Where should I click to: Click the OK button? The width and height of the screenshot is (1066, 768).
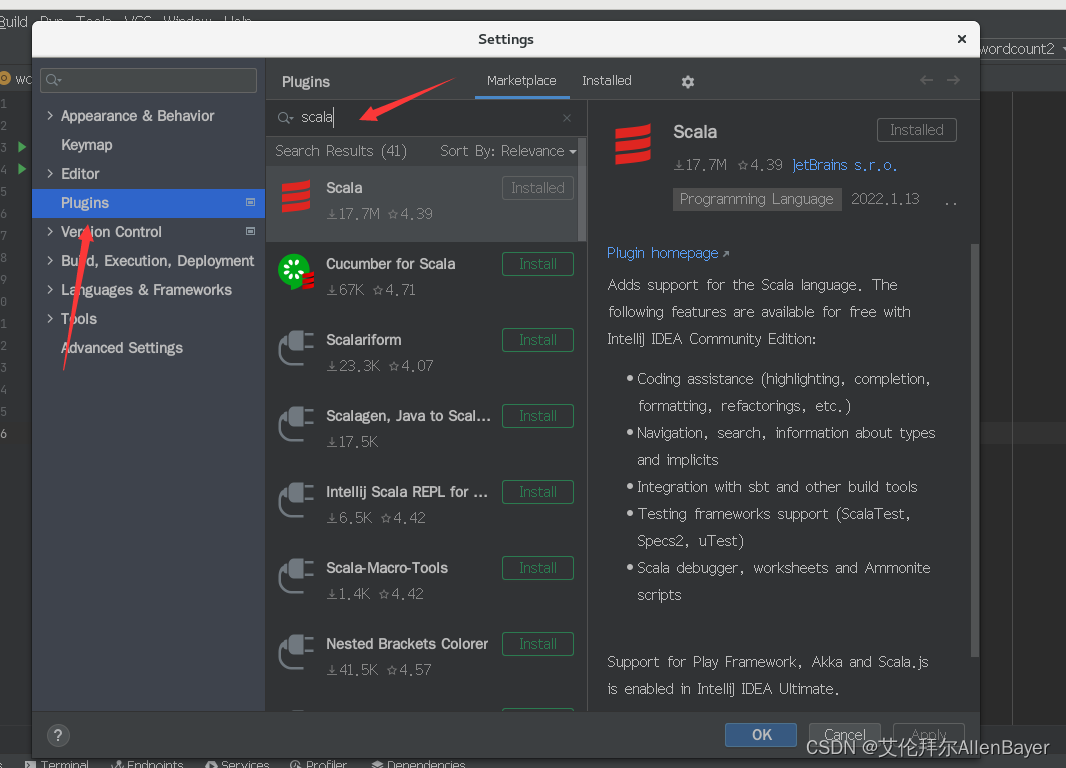pyautogui.click(x=761, y=735)
